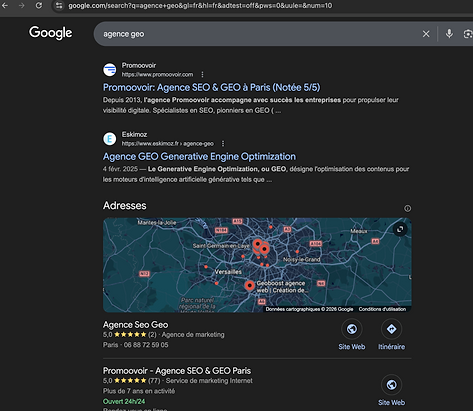
Task: Click phone number '06 88 72 59 05'
Action: click(146, 345)
